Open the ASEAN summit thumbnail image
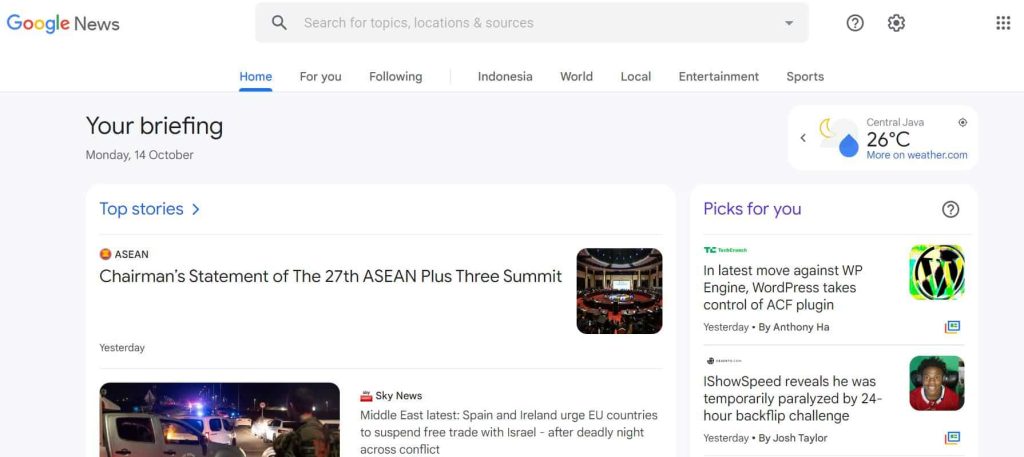Screen dimensions: 1024x457 coord(619,291)
